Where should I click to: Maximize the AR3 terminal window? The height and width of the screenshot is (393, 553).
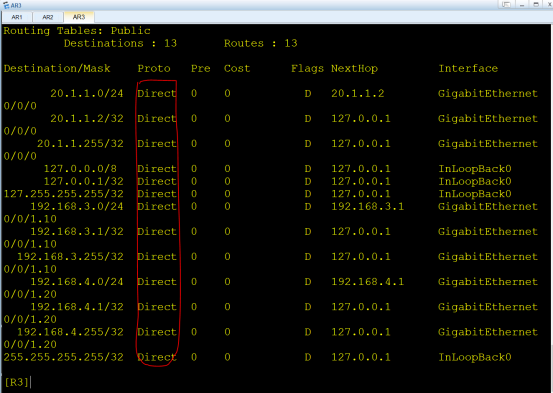pyautogui.click(x=536, y=4)
